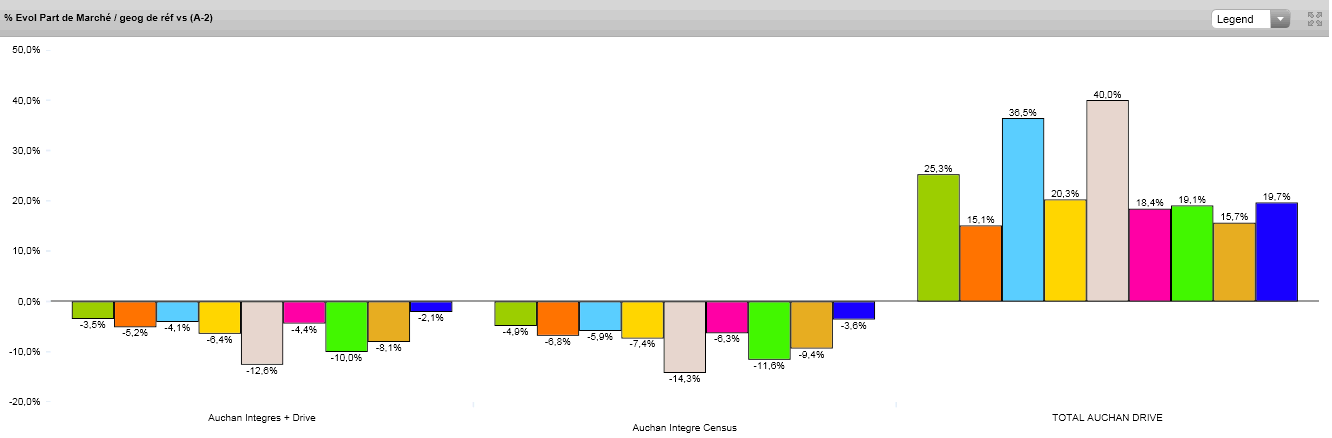1332x438 pixels.
Task: Select the dark blue bar valued -2,1%
Action: [431, 306]
